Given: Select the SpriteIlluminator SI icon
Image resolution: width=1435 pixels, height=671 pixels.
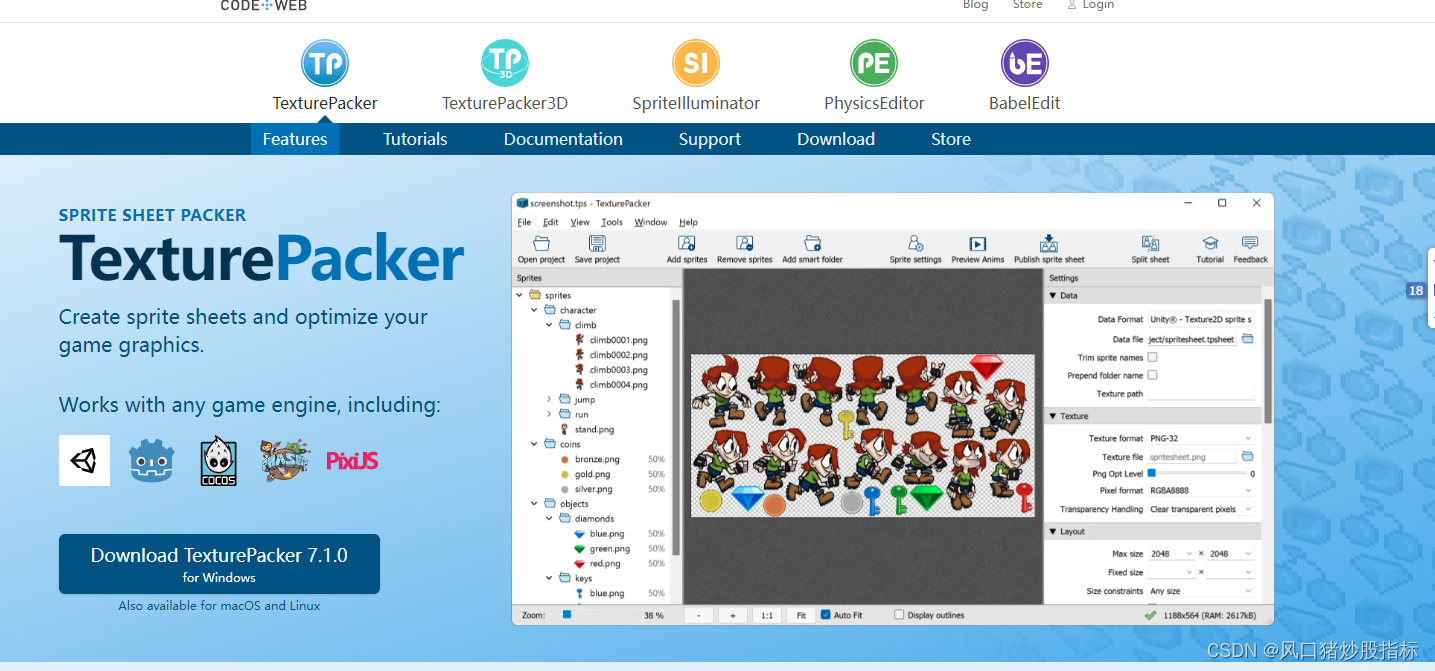Looking at the screenshot, I should (696, 63).
